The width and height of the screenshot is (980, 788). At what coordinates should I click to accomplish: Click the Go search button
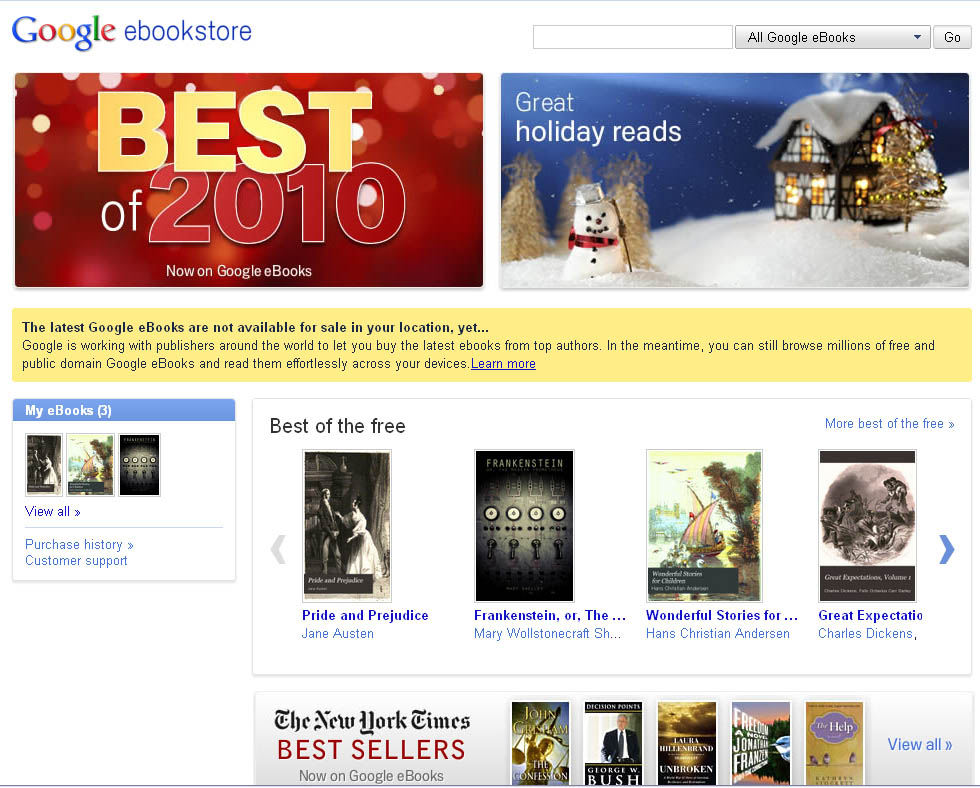coord(952,37)
